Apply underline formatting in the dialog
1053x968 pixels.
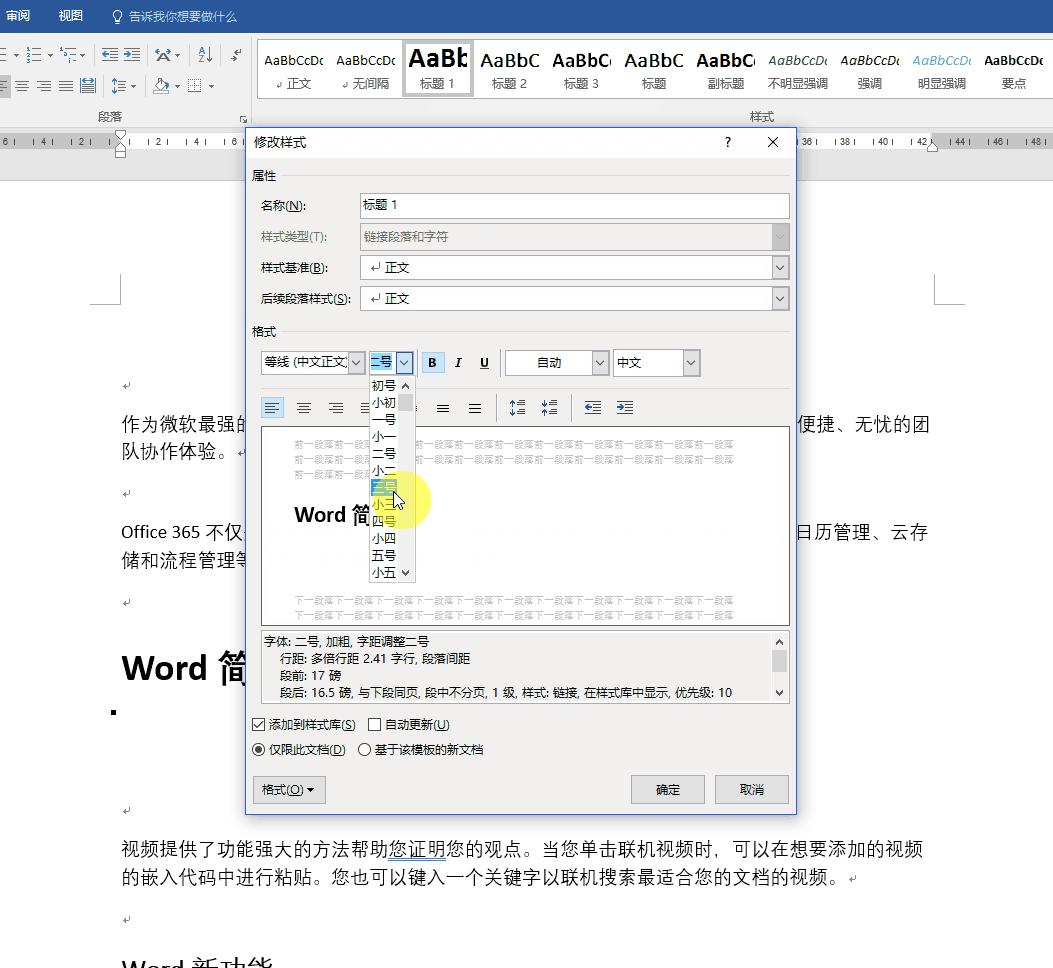click(484, 362)
